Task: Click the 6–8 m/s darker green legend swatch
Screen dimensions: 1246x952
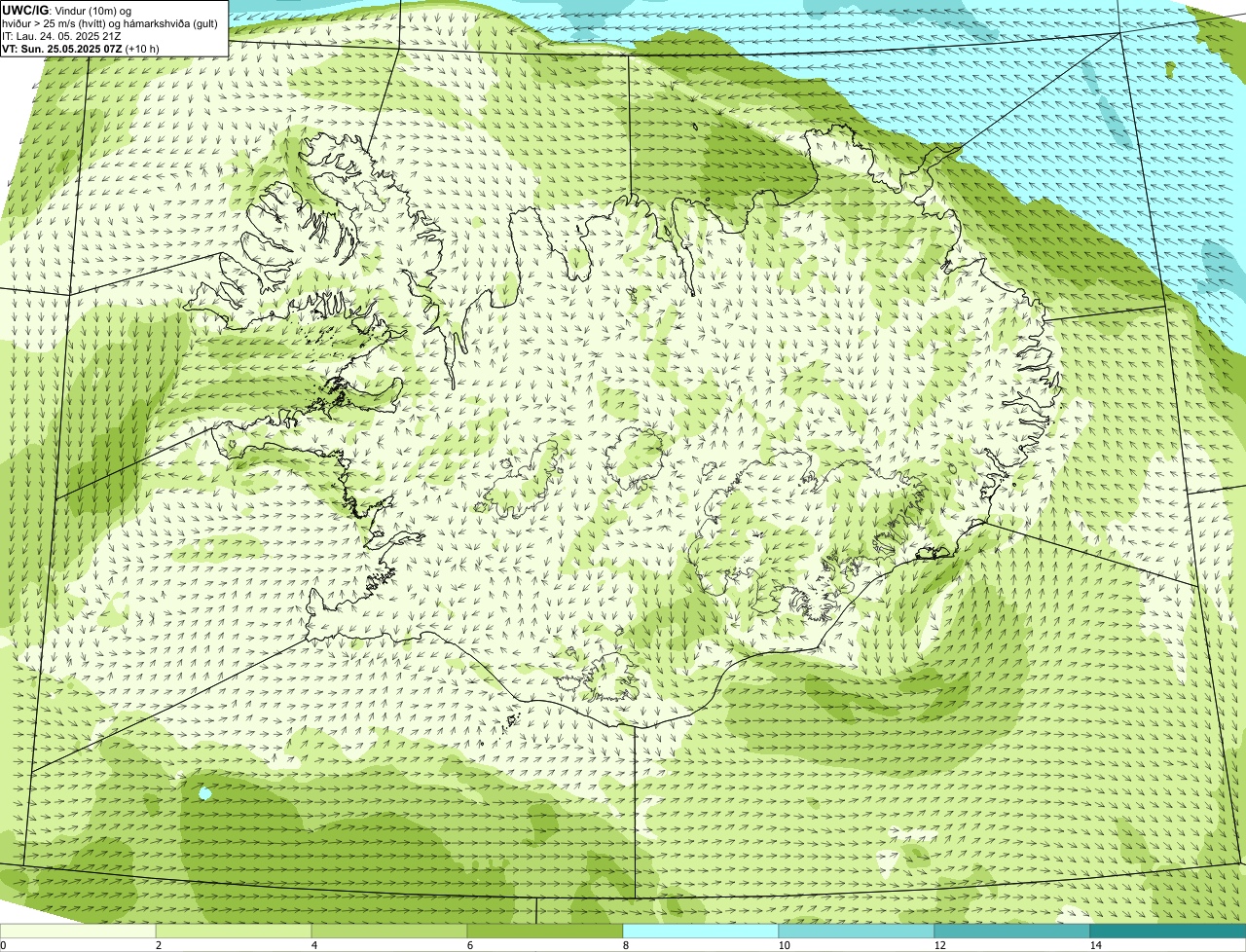Action: pos(545,931)
